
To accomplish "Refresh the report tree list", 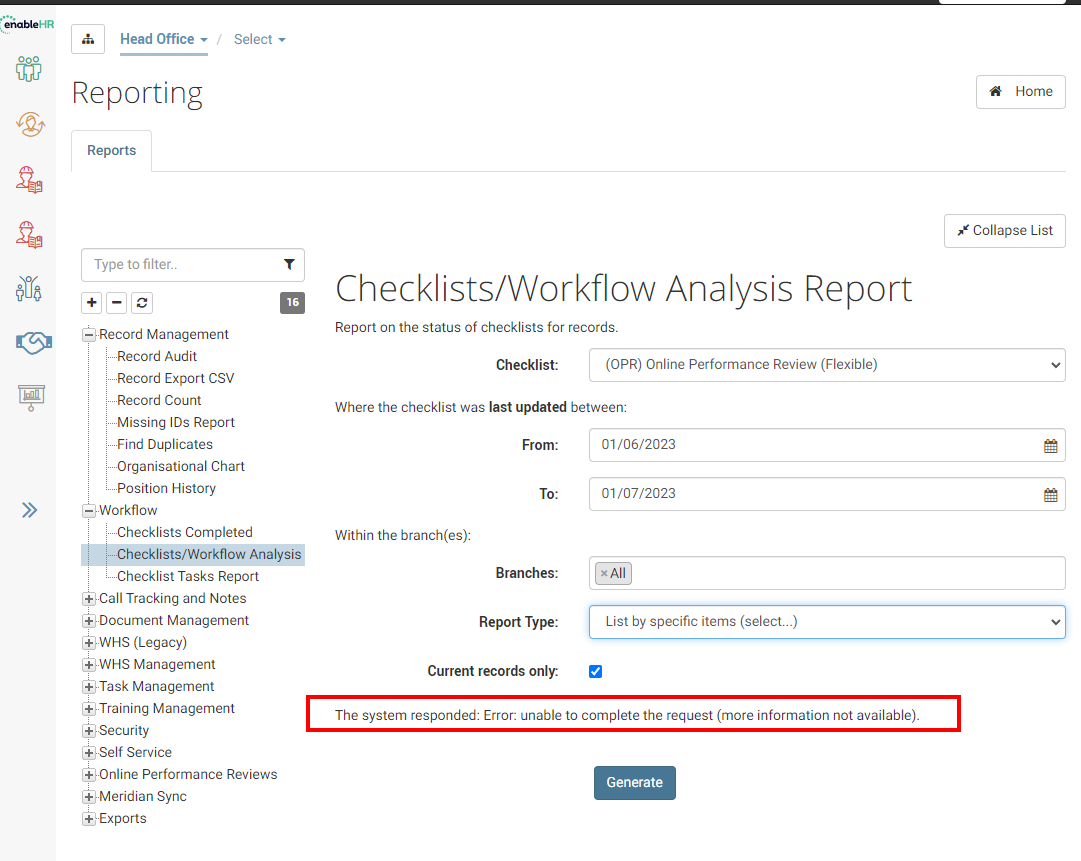I will (142, 303).
